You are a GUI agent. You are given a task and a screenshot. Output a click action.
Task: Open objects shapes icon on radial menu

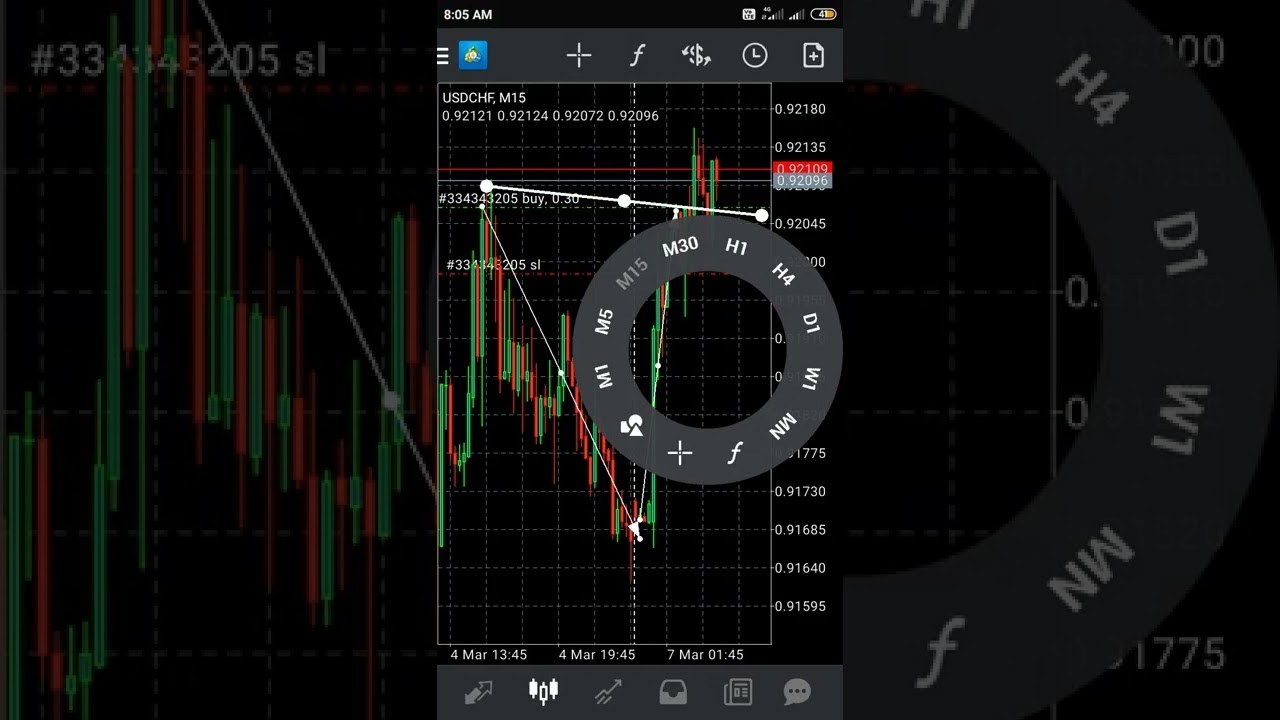pos(632,427)
